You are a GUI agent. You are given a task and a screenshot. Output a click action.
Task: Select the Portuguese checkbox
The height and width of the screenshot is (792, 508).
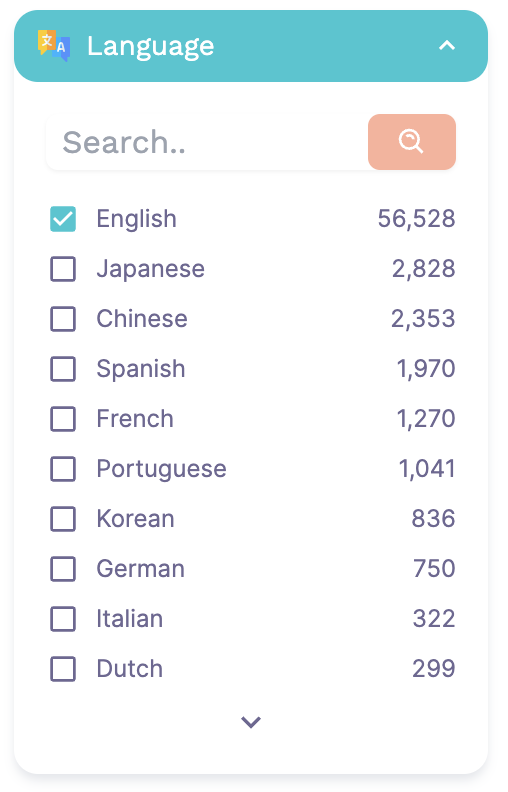(x=63, y=469)
